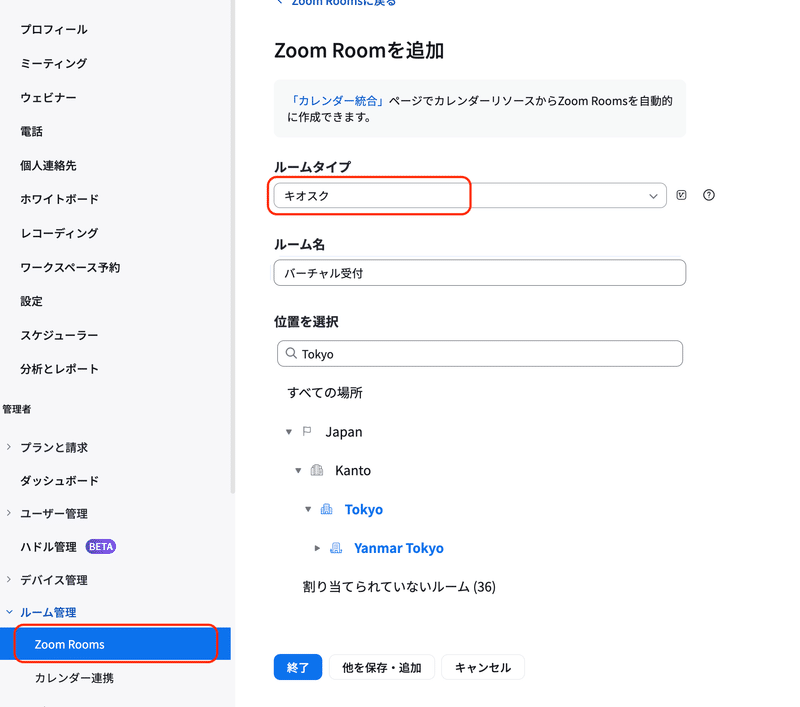Expand the Yanmar Tokyo node
The image size is (800, 707).
[x=317, y=548]
